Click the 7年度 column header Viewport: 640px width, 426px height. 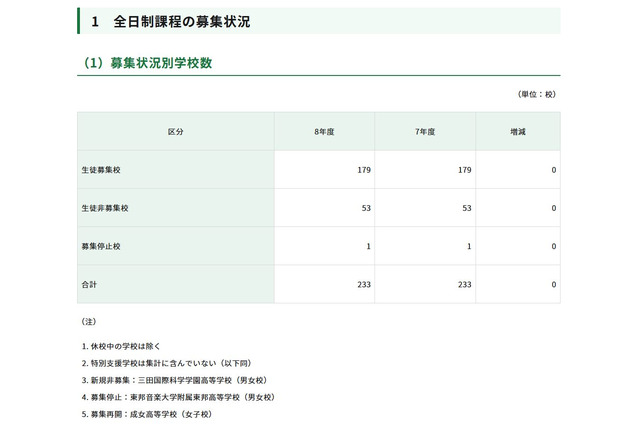(425, 132)
